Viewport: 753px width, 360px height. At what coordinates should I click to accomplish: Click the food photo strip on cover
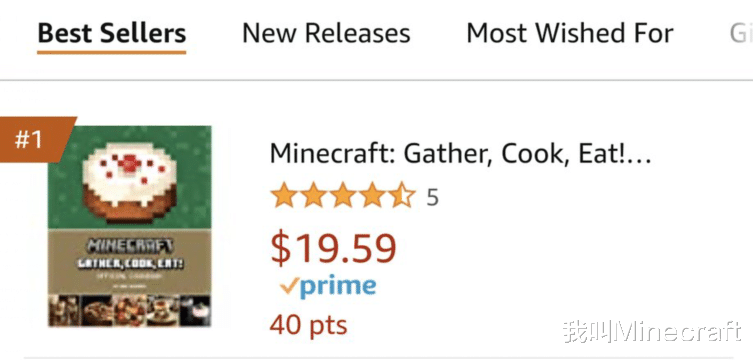click(x=130, y=311)
